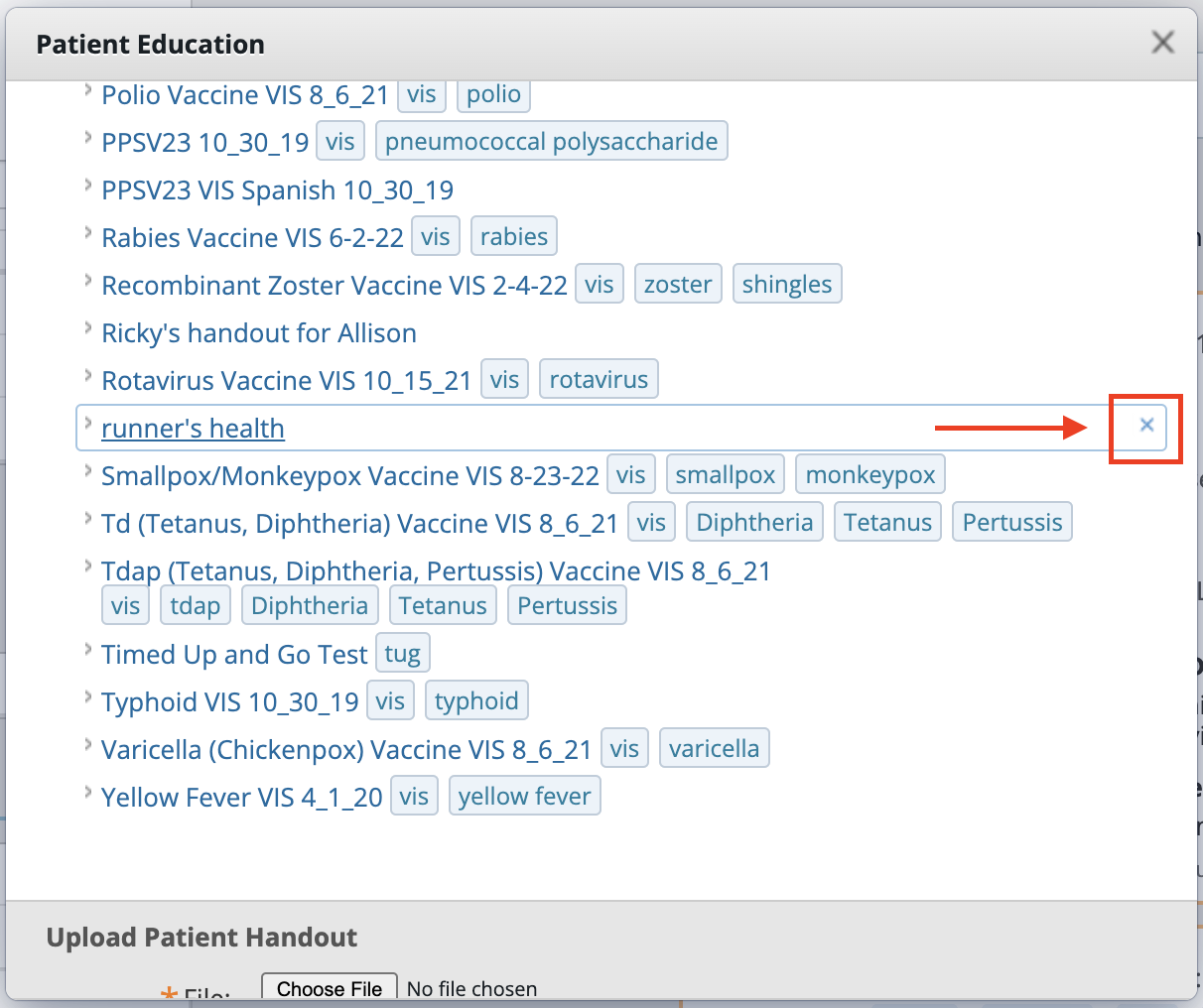Image resolution: width=1203 pixels, height=1008 pixels.
Task: Click the tug tag on Timed Up and Go Test
Action: click(x=402, y=653)
